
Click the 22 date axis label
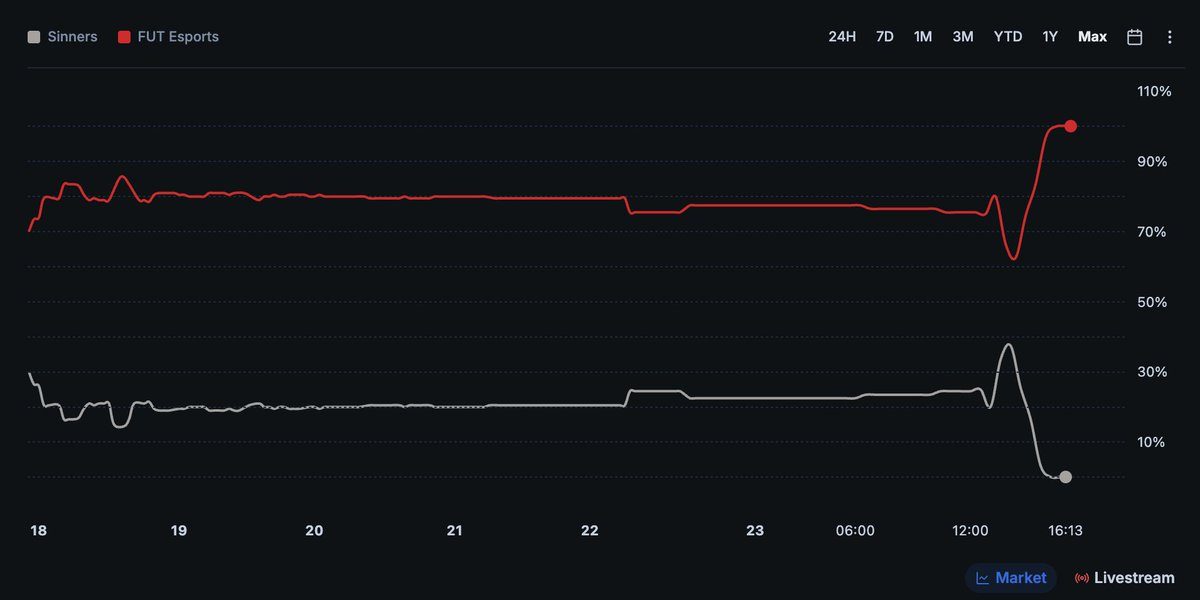click(x=590, y=531)
